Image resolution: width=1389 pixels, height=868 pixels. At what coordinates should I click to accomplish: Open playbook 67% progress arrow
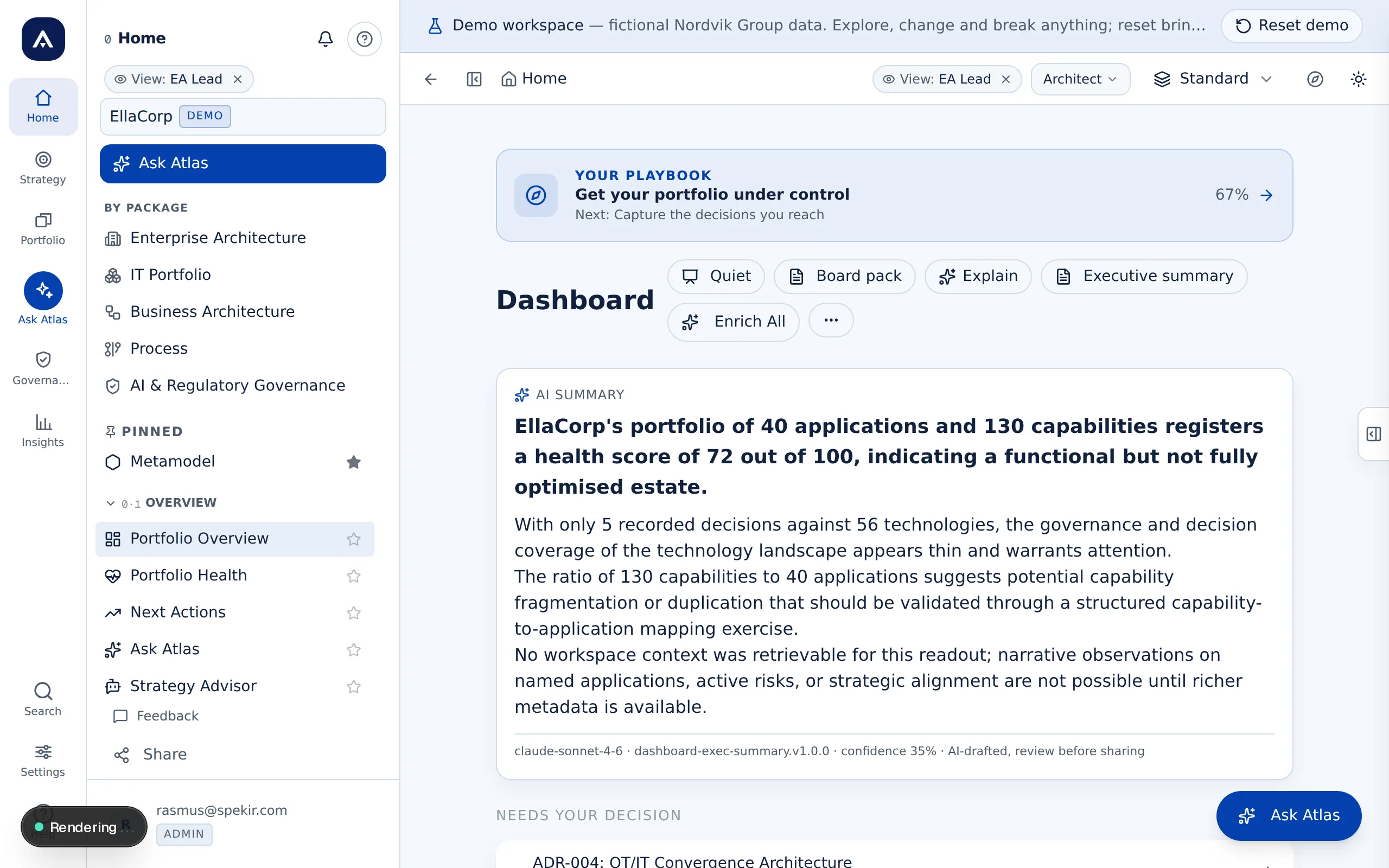pos(1267,195)
